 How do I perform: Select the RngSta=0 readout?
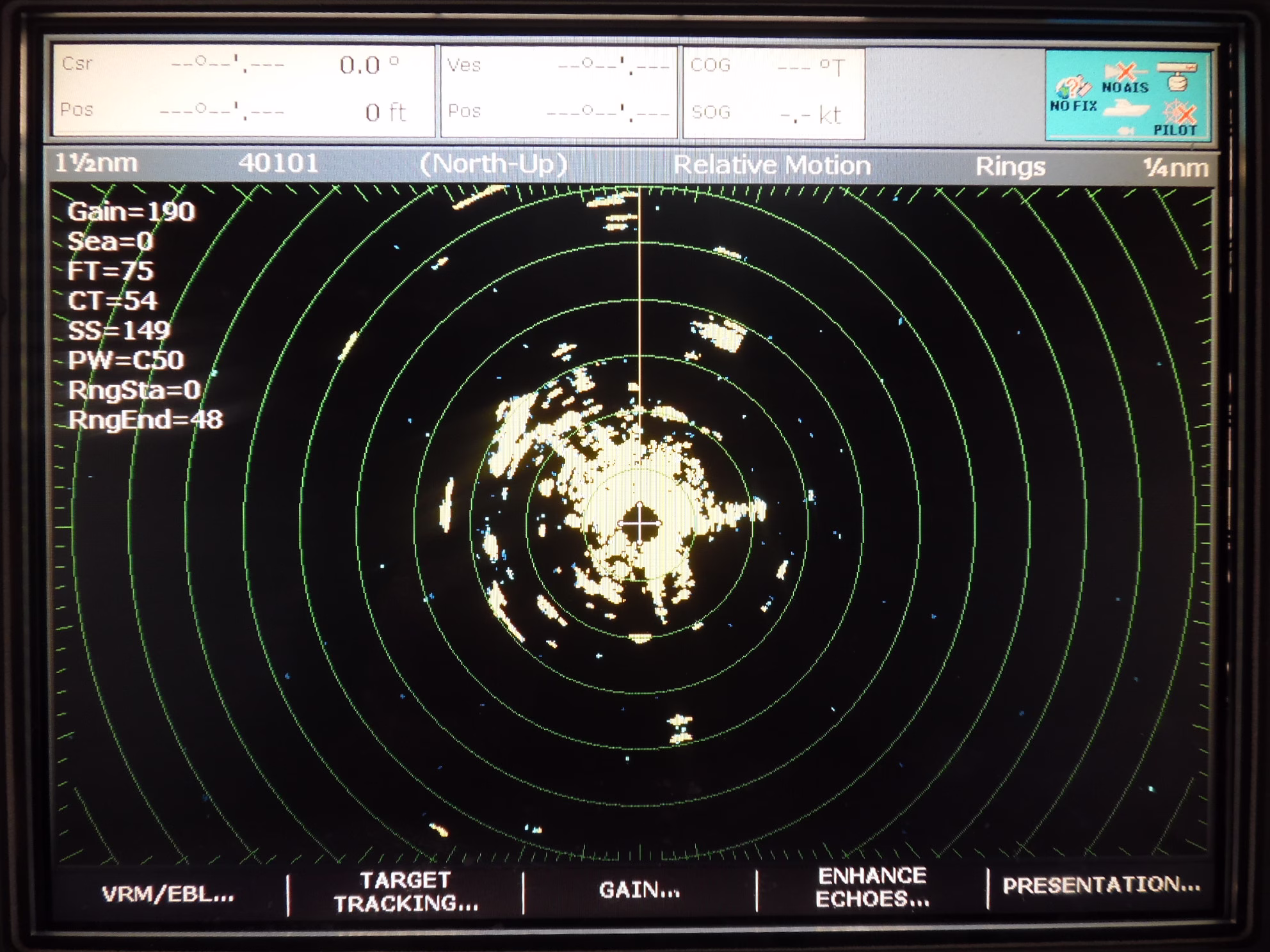134,390
